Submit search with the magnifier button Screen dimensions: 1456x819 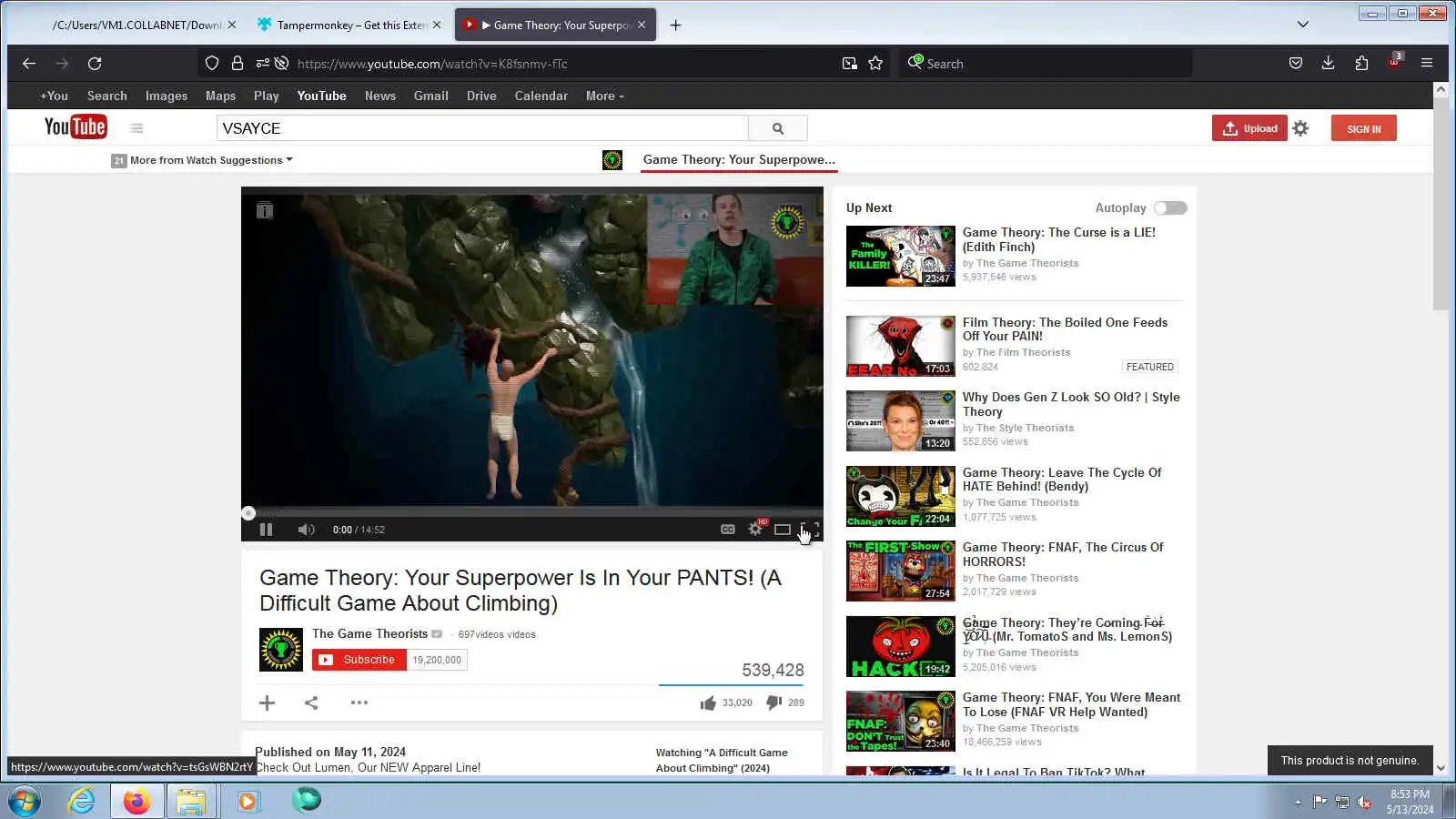(x=778, y=128)
